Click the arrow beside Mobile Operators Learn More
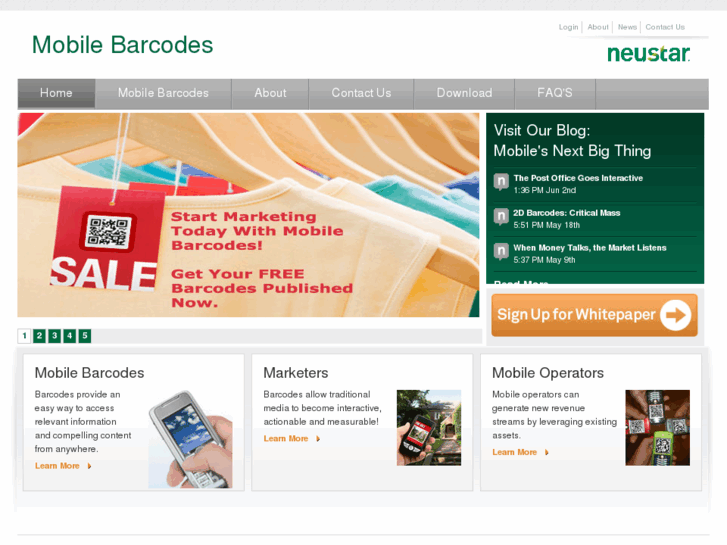 pos(547,452)
